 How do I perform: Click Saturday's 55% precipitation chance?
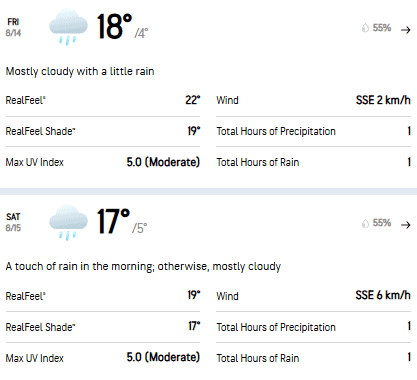pyautogui.click(x=382, y=223)
